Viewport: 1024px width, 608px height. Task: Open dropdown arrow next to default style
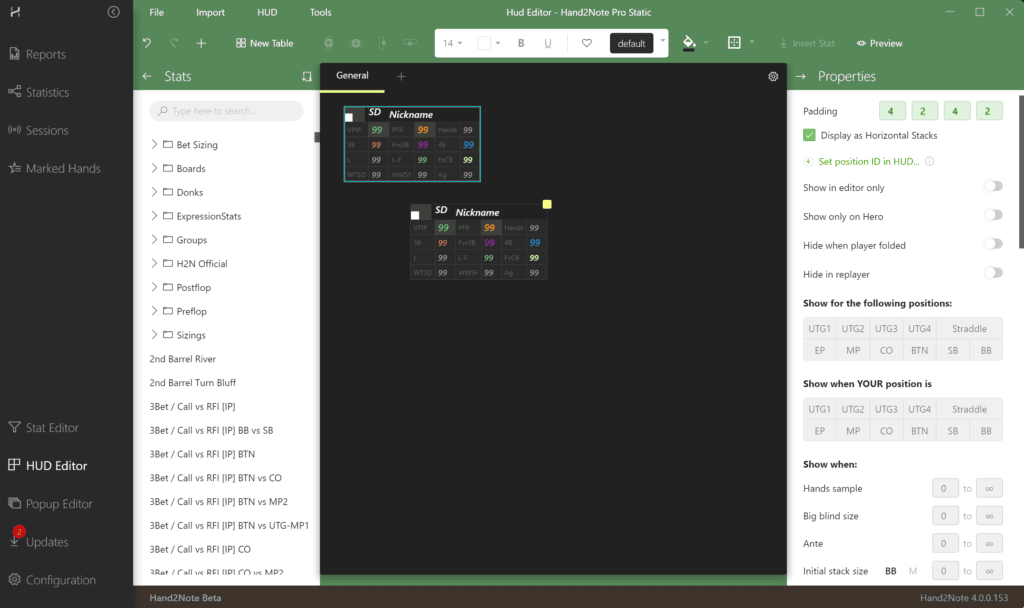pos(663,40)
